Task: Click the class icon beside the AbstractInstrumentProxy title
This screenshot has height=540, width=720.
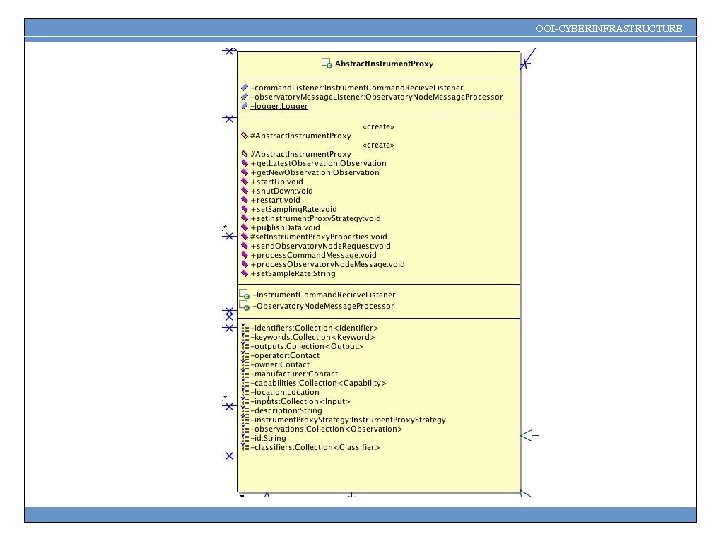Action: 326,63
